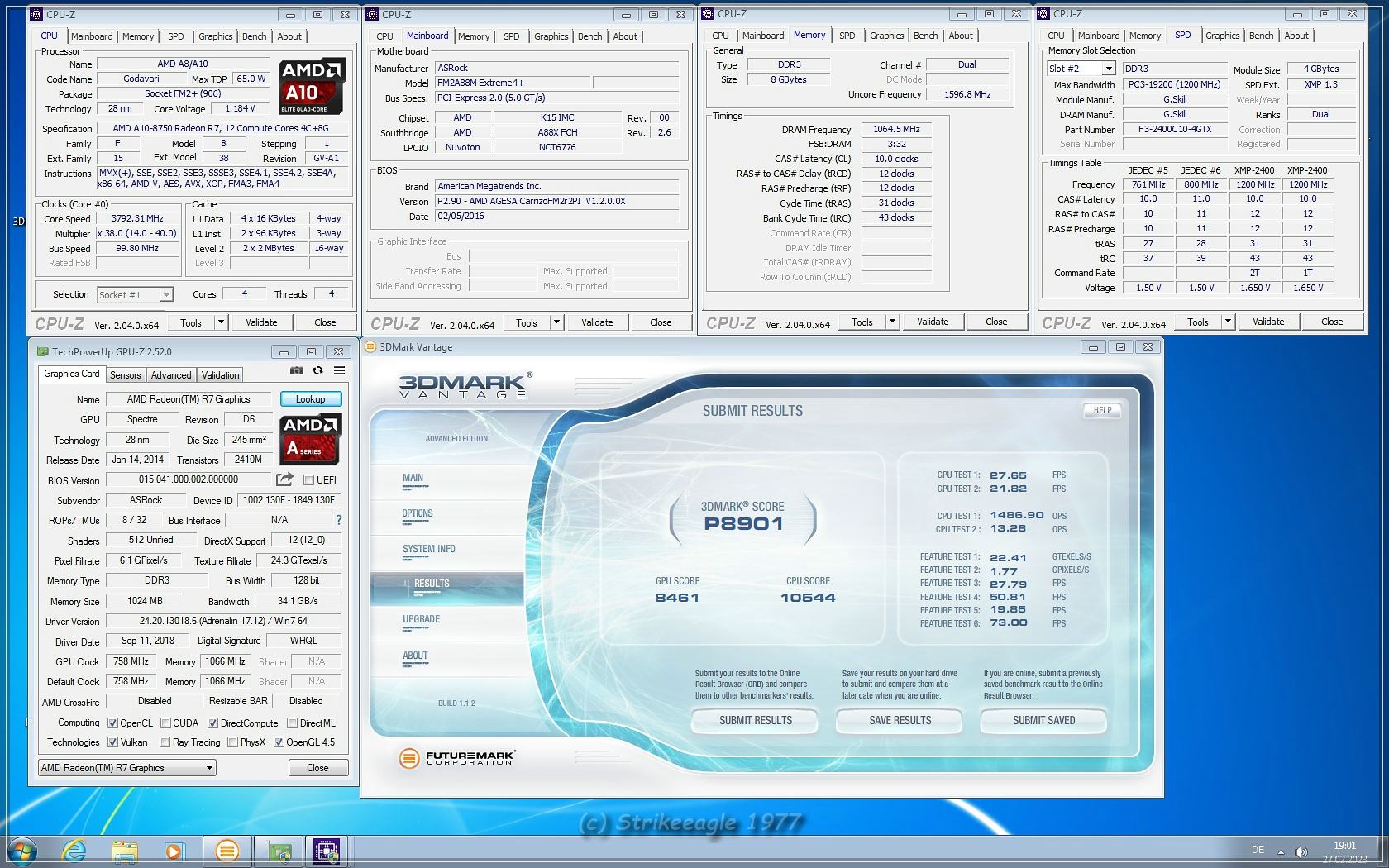Toggle the OpenGL 4.5 checkbox
This screenshot has width=1389, height=868.
pyautogui.click(x=279, y=742)
